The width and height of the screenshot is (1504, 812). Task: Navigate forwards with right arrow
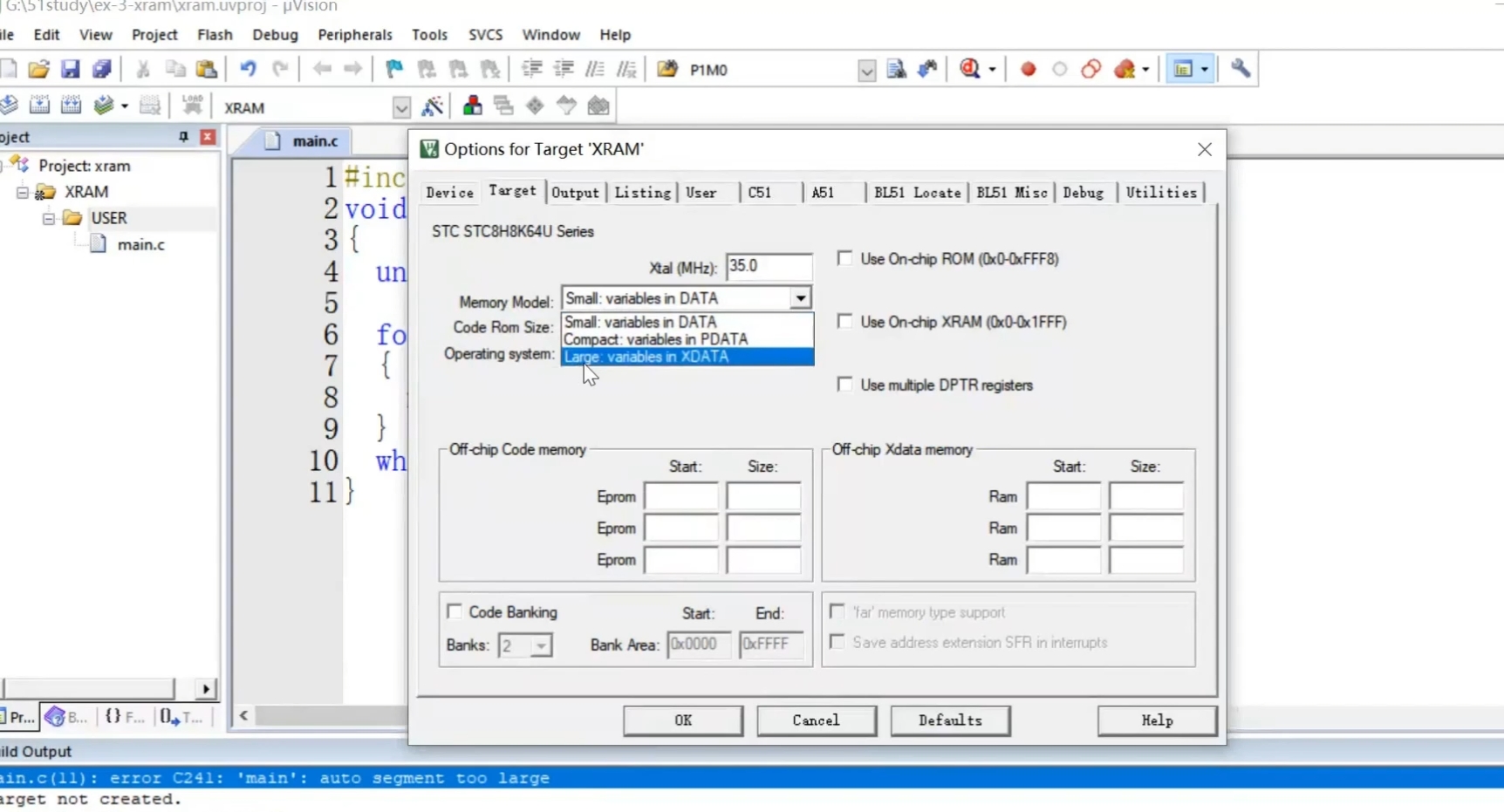353,69
